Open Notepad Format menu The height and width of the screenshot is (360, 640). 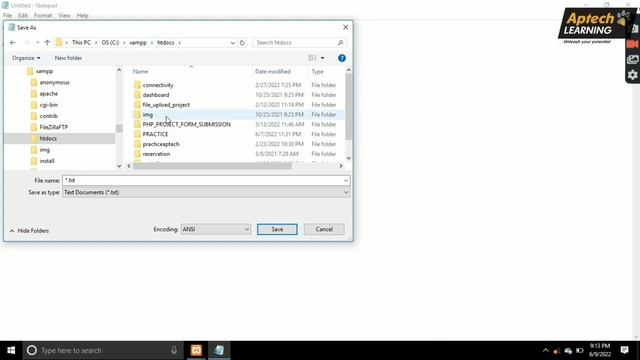[43, 16]
